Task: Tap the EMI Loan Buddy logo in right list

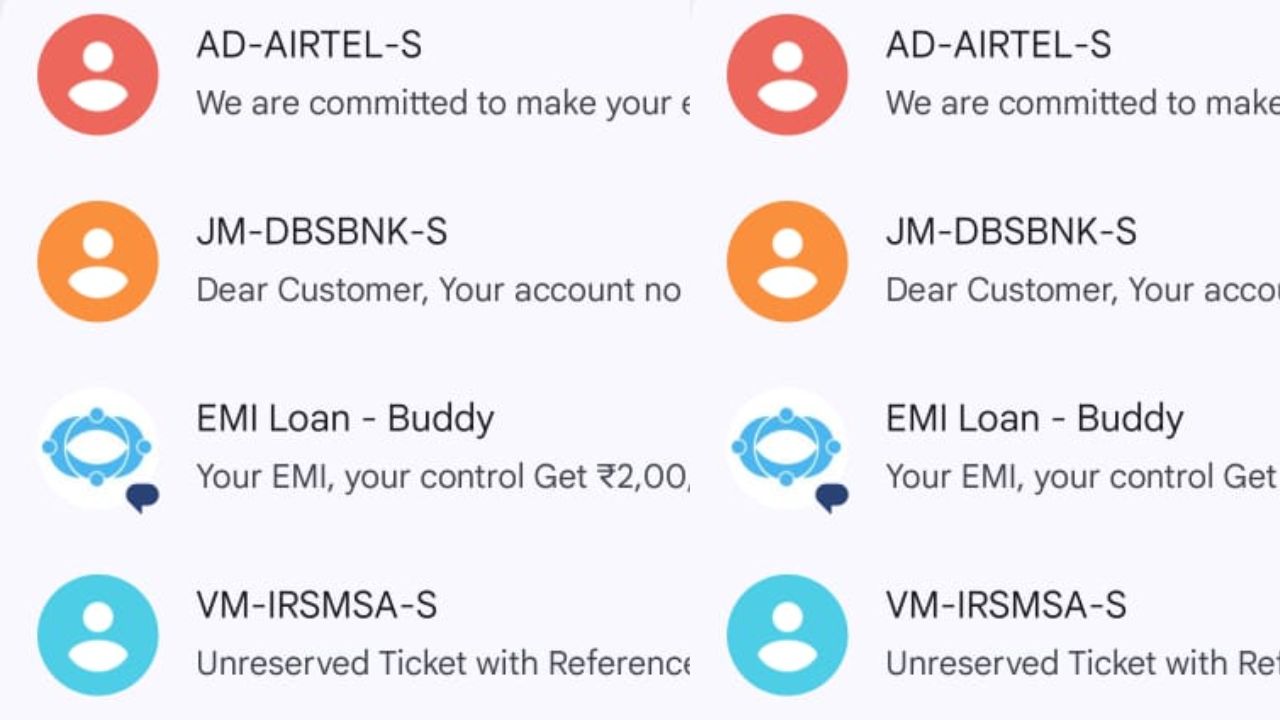Action: coord(787,448)
